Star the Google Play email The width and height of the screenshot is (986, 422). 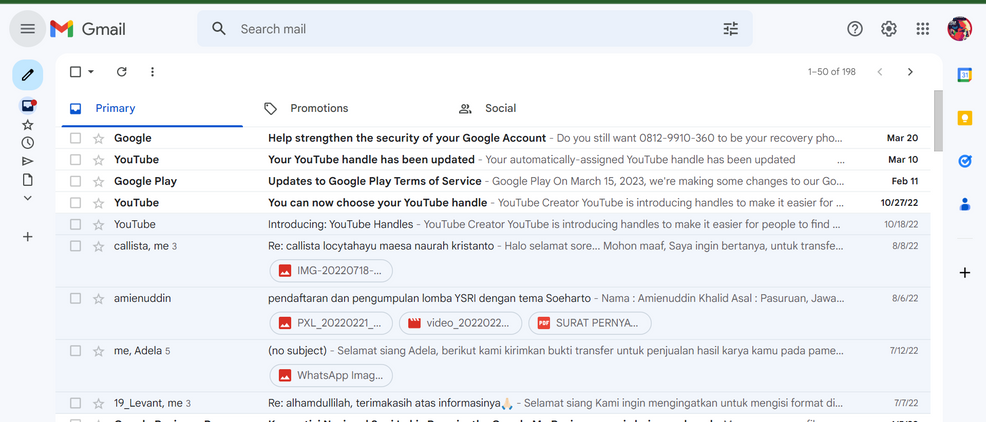click(98, 181)
